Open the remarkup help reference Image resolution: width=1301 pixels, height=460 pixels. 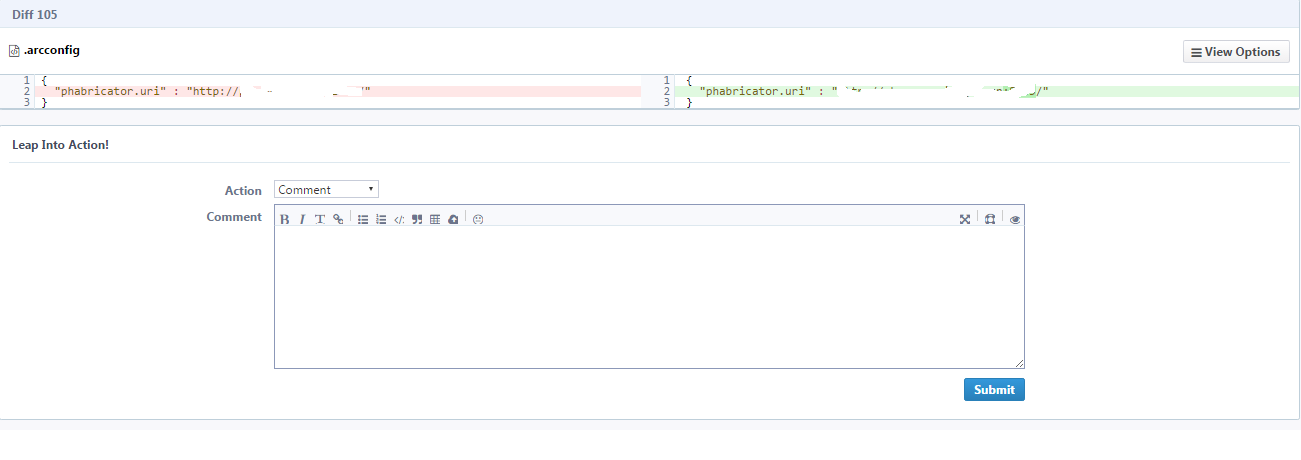[990, 219]
